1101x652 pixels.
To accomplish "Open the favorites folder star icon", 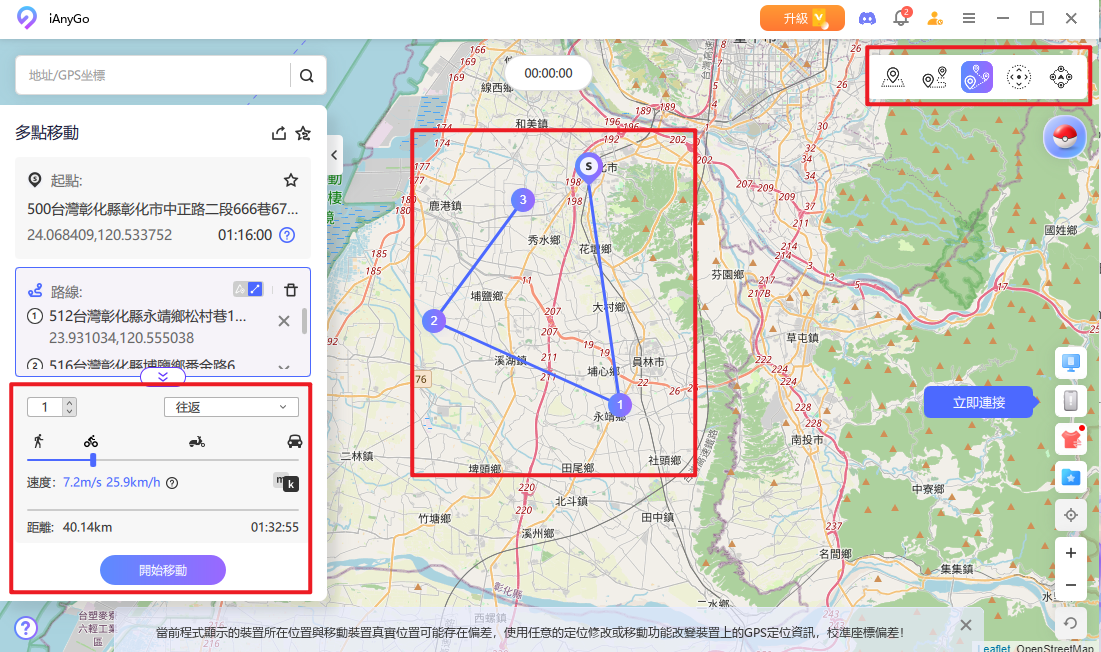I will (1070, 478).
